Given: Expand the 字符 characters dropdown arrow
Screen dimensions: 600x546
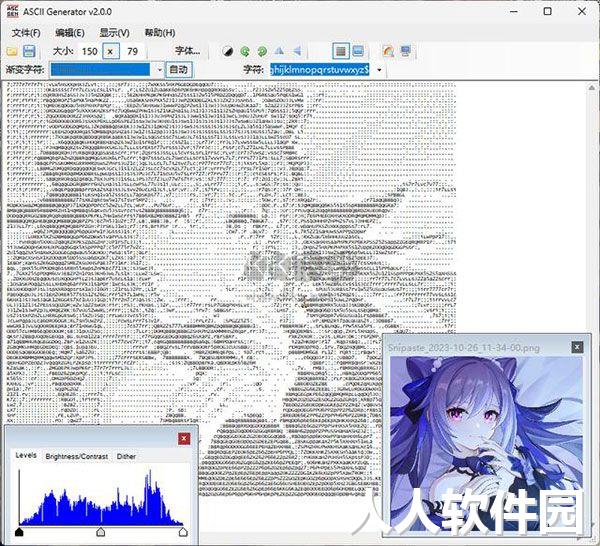Looking at the screenshot, I should click(379, 70).
